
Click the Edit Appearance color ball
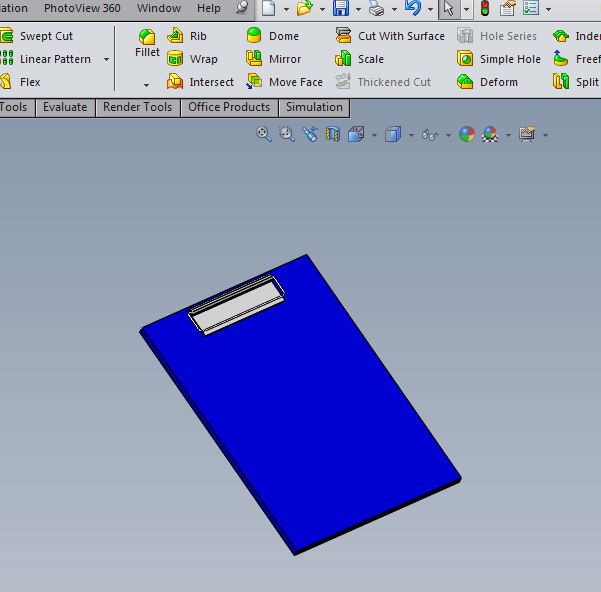click(467, 134)
